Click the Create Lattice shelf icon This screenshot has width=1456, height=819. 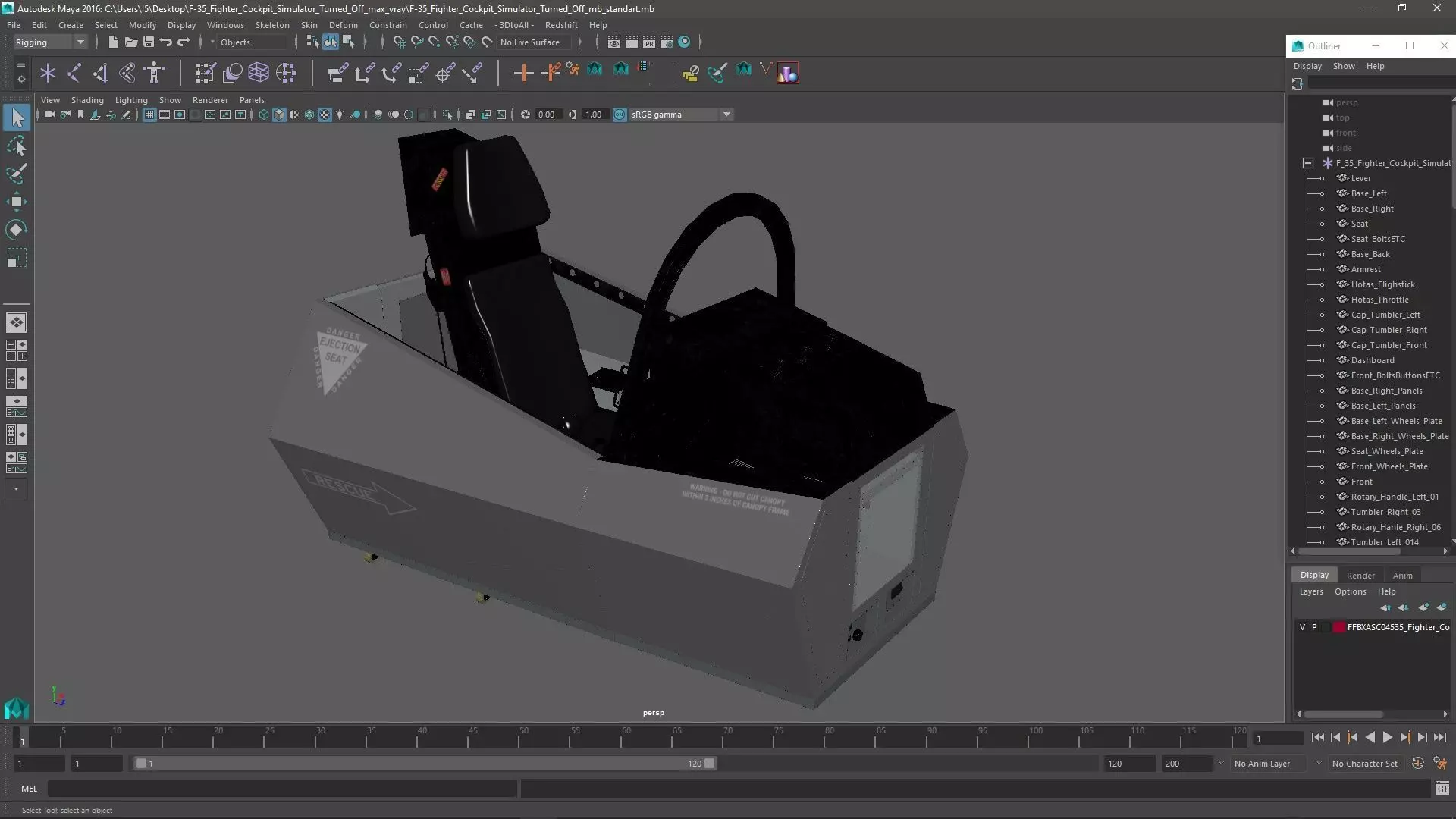click(x=259, y=73)
